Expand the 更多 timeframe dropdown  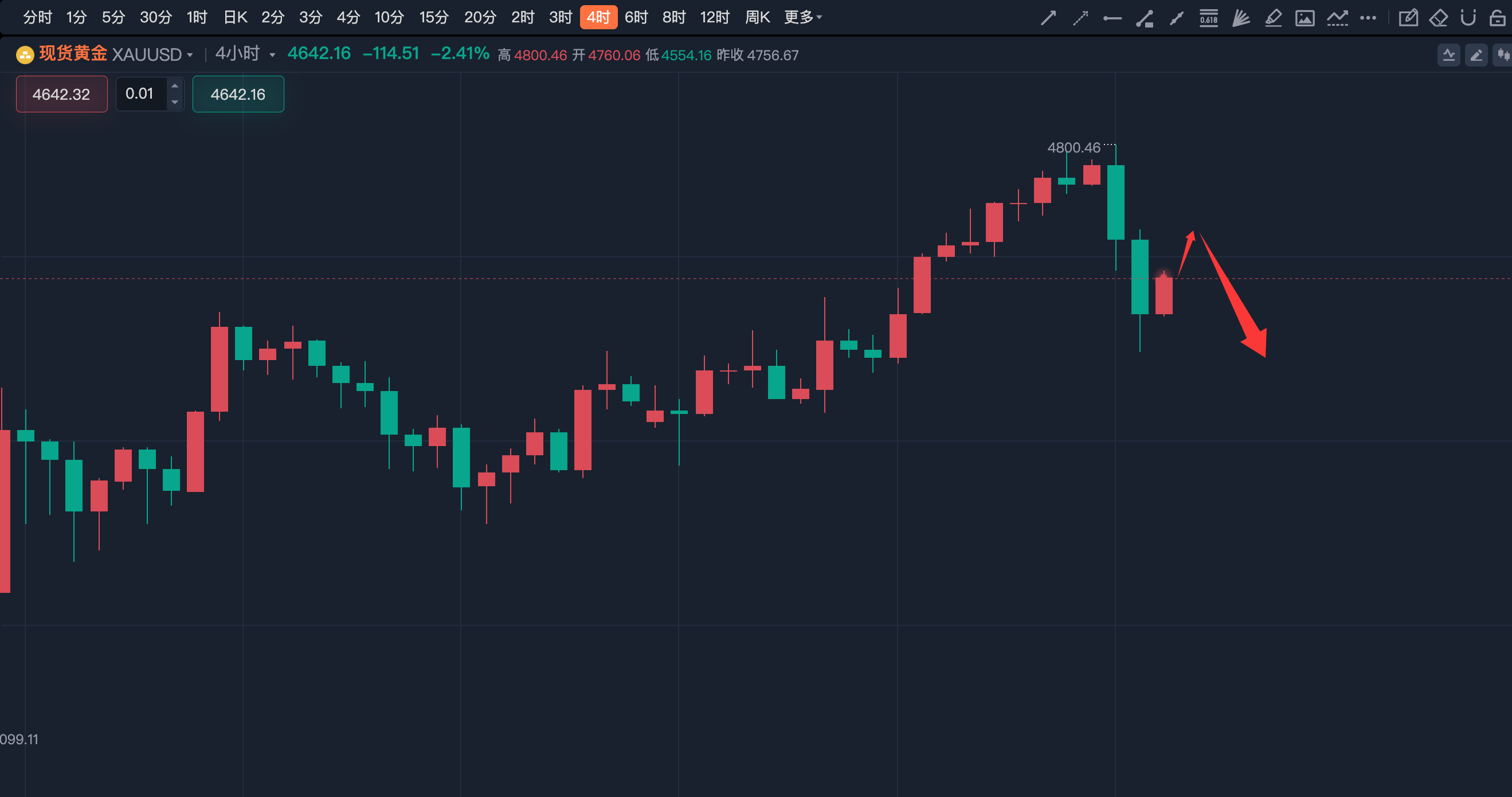point(802,17)
